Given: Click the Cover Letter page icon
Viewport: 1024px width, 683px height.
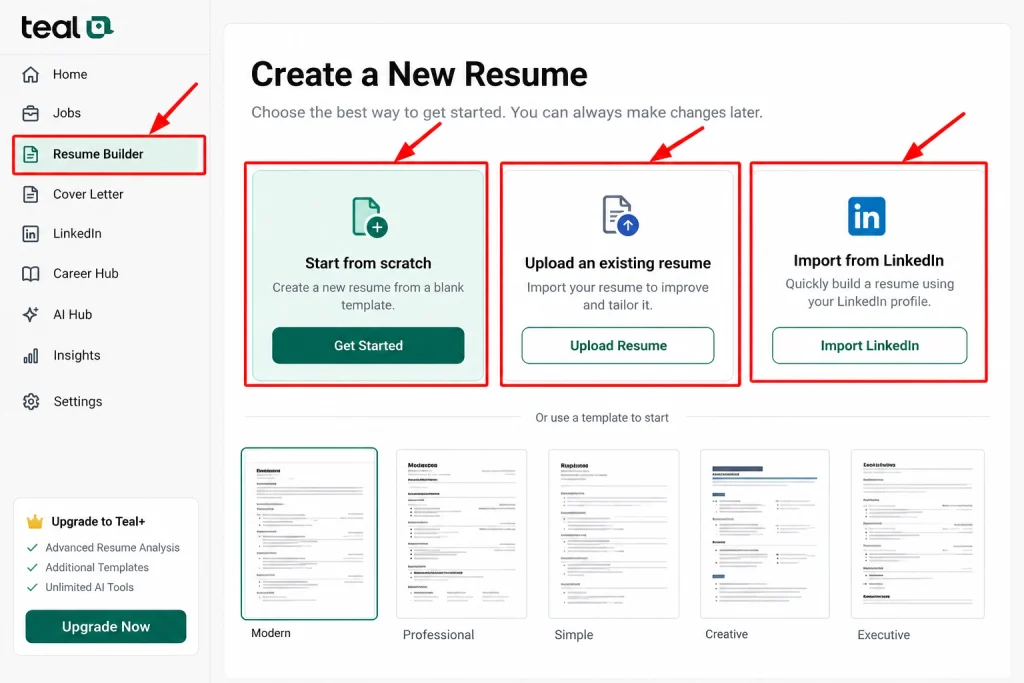Looking at the screenshot, I should 31,195.
